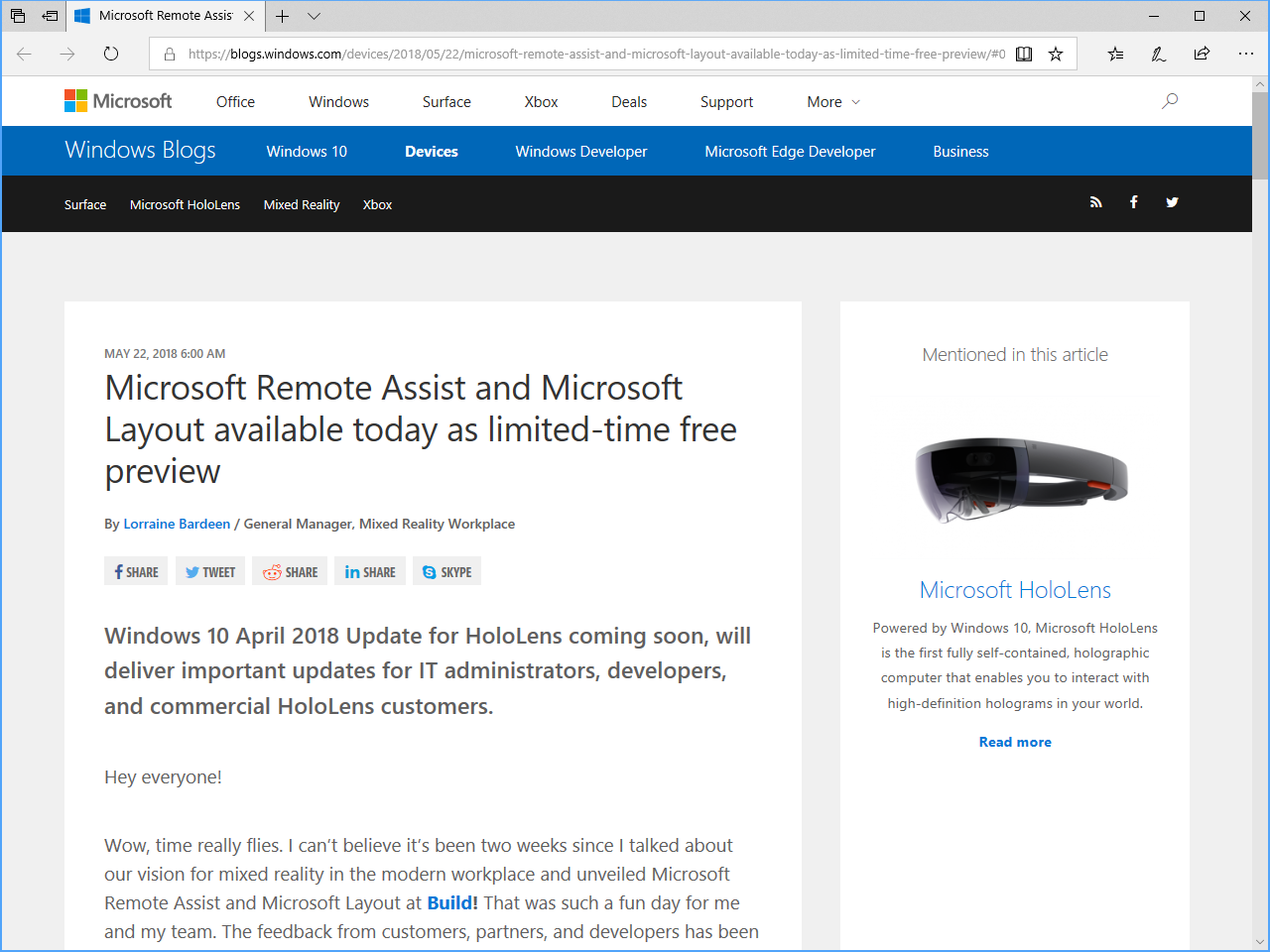Open the Deals link
1270x952 pixels.
pos(629,102)
